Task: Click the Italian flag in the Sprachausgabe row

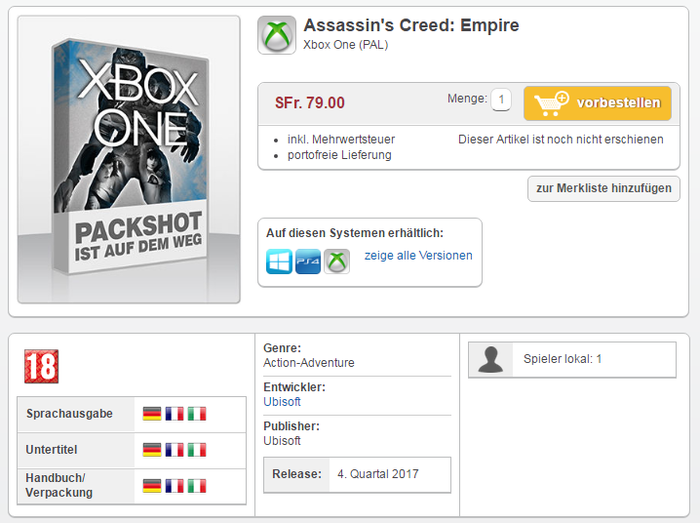Action: pos(197,414)
